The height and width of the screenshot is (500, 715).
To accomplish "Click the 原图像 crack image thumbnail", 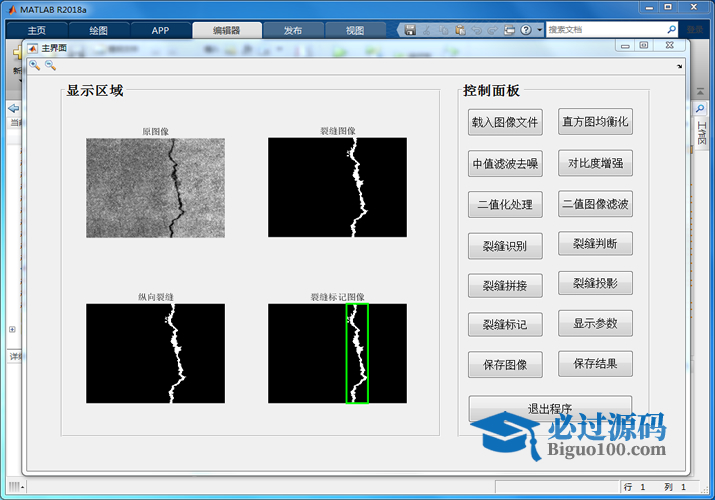I will (155, 187).
